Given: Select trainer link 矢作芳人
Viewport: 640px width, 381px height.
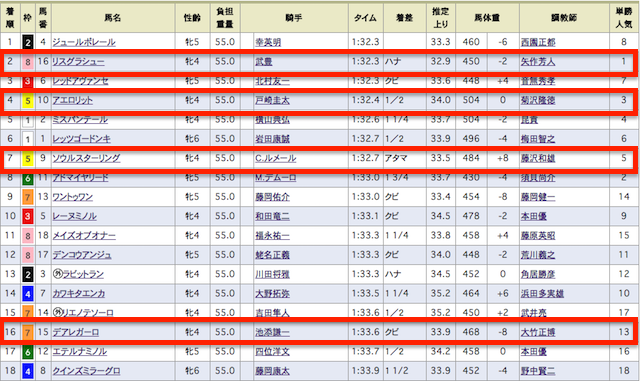Looking at the screenshot, I should pos(538,62).
